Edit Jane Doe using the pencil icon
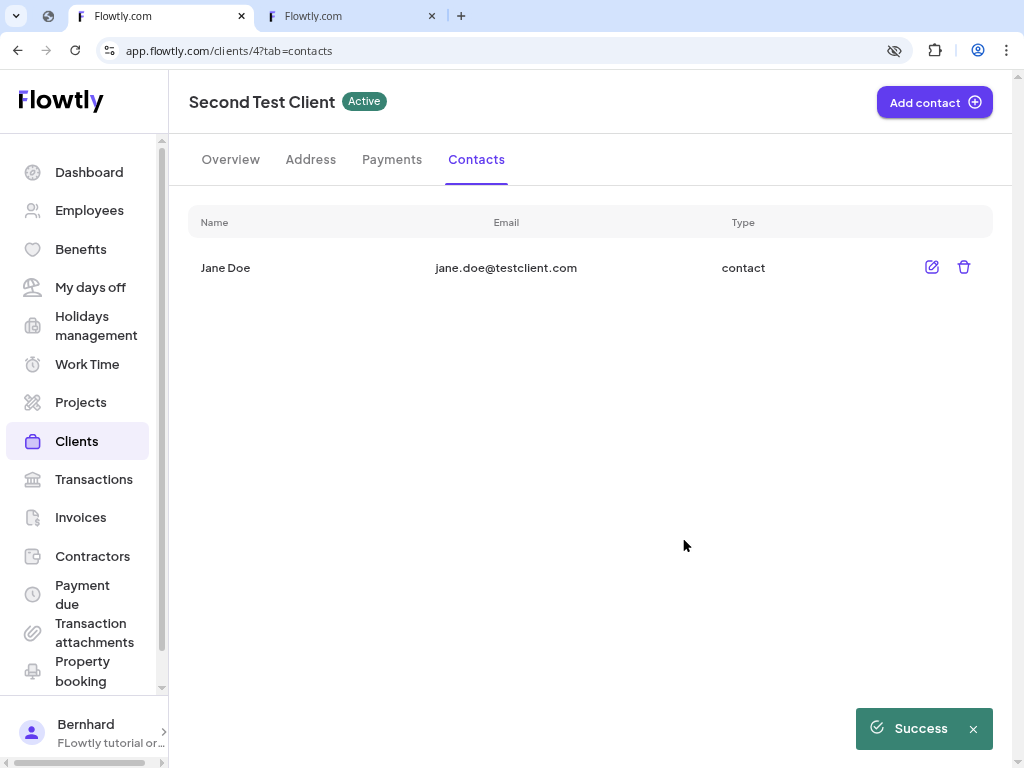Image resolution: width=1024 pixels, height=768 pixels. (x=931, y=267)
